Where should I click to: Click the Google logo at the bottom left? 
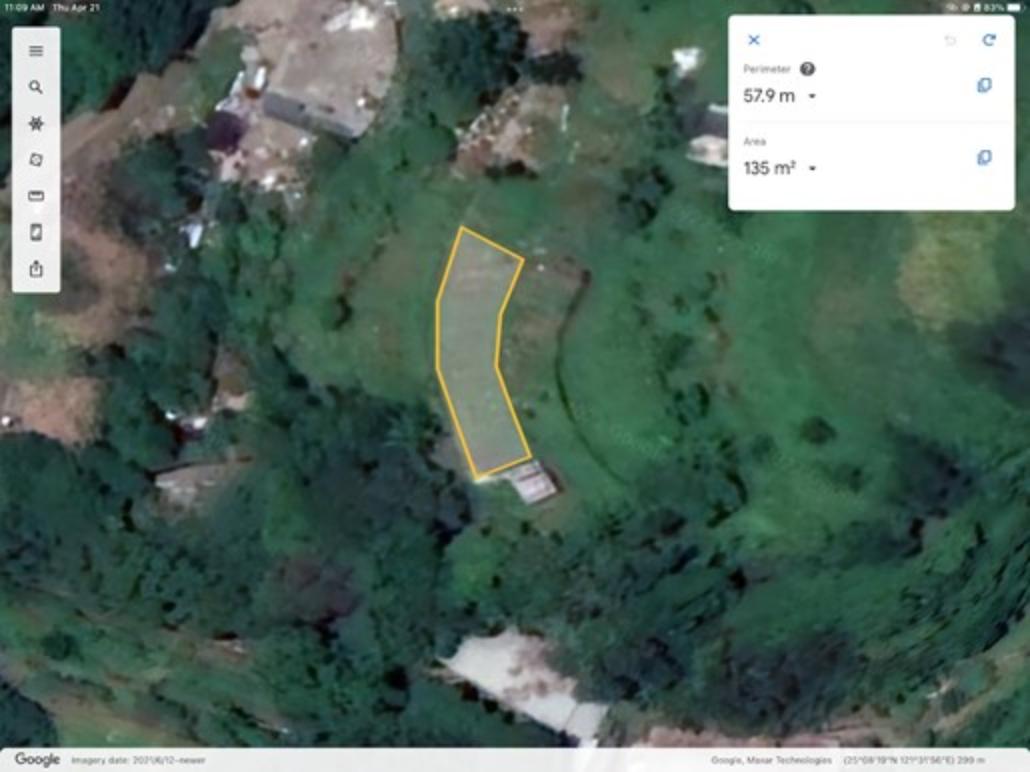[37, 760]
